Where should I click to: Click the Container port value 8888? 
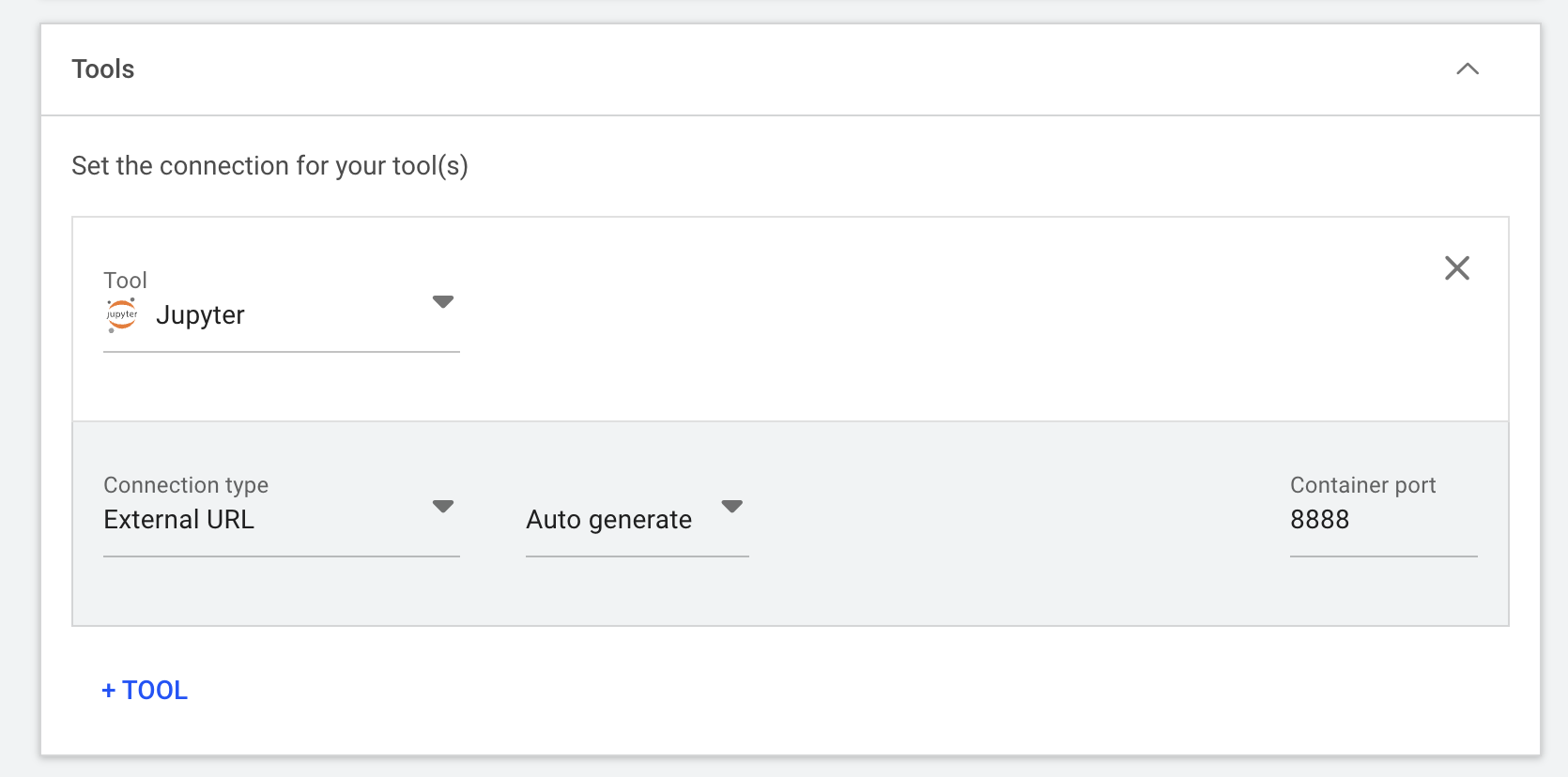(1319, 519)
